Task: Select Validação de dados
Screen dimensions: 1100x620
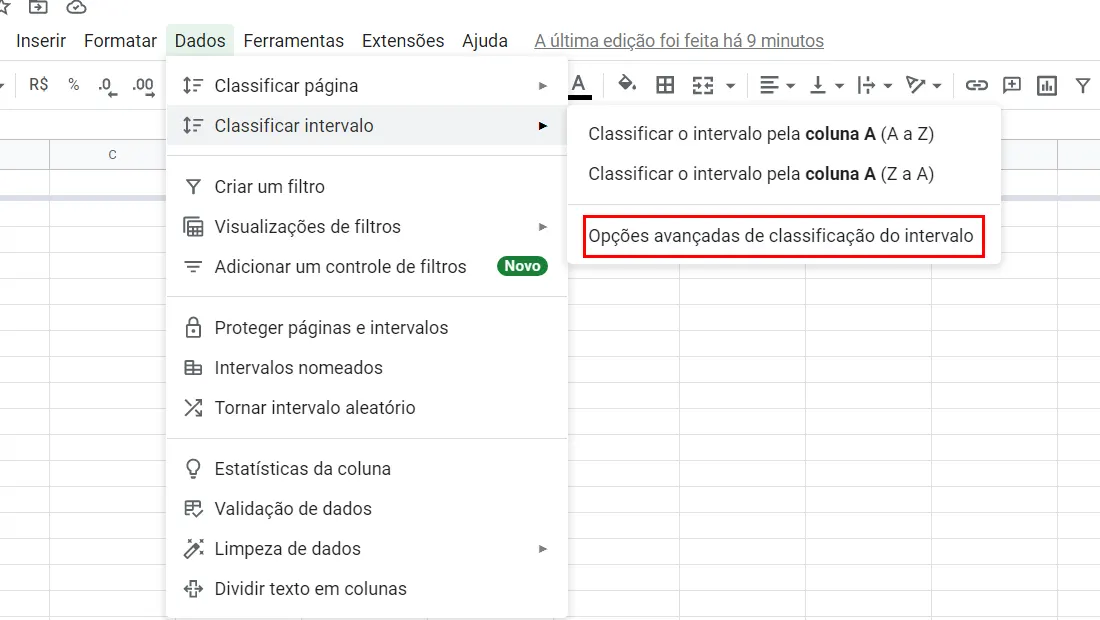Action: click(x=366, y=508)
